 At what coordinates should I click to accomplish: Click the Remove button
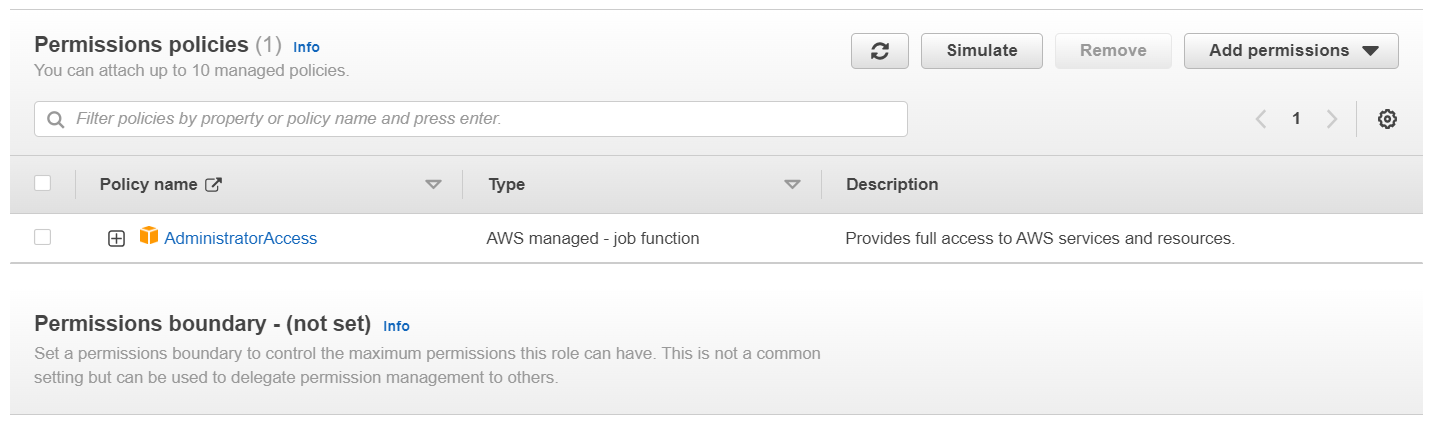[x=1112, y=51]
